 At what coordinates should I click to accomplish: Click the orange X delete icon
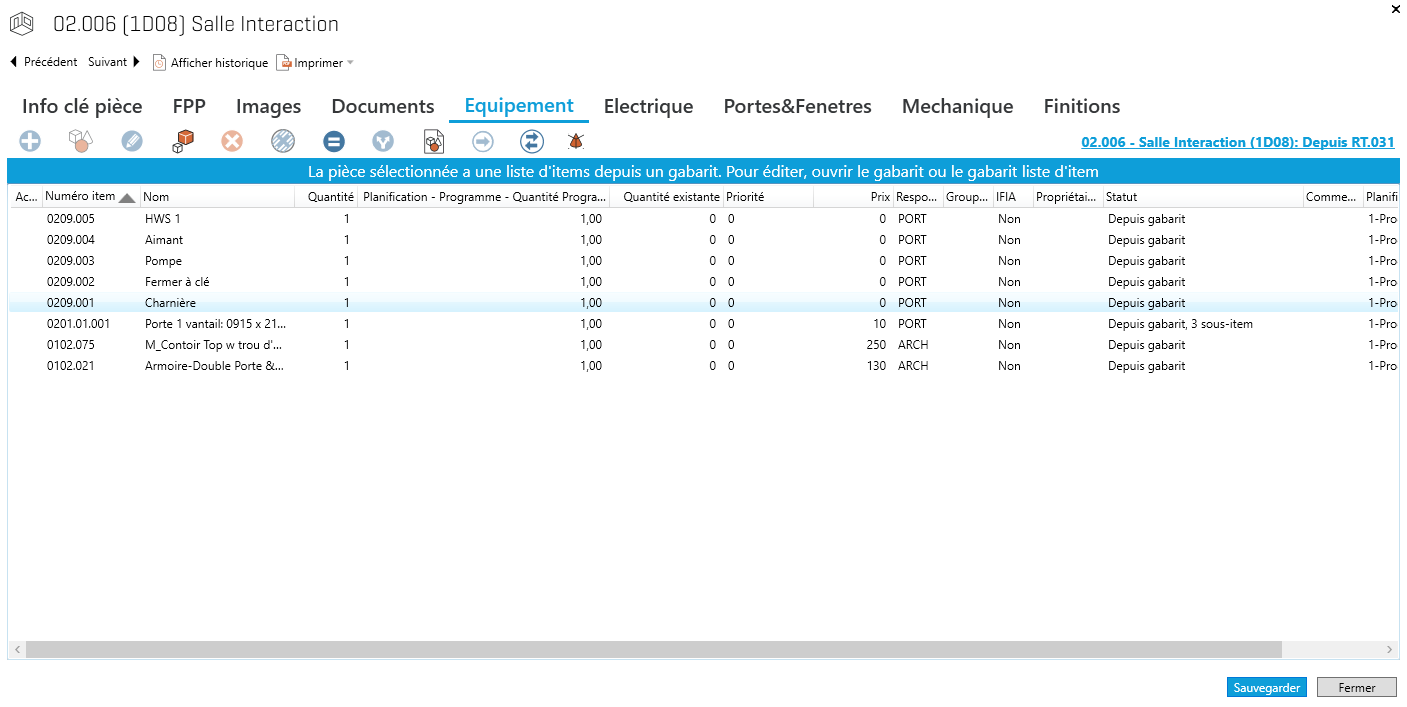coord(232,142)
